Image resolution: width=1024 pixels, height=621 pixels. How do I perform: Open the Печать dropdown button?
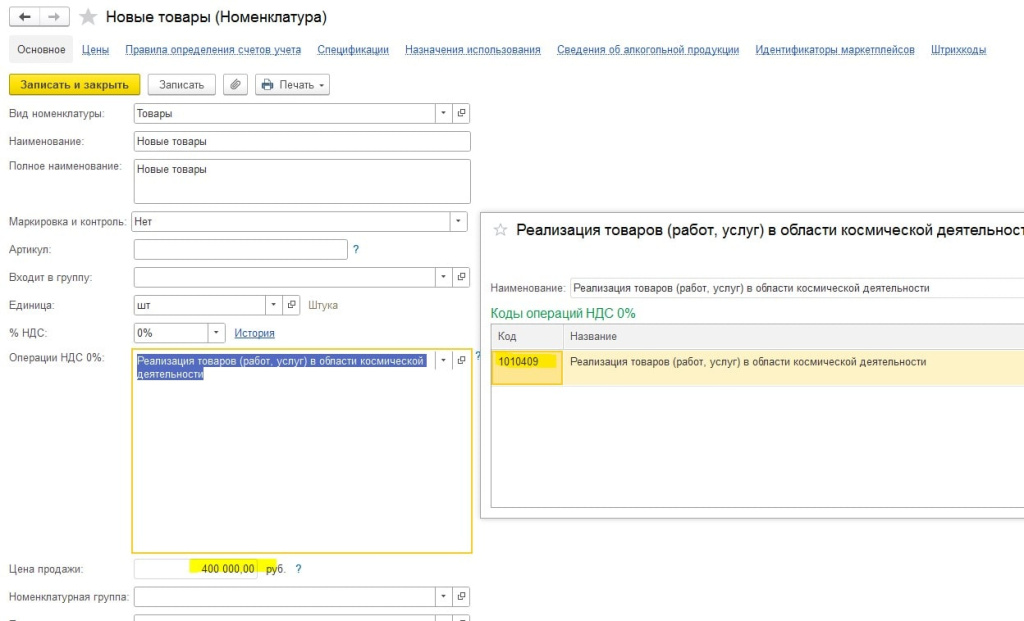(x=293, y=85)
